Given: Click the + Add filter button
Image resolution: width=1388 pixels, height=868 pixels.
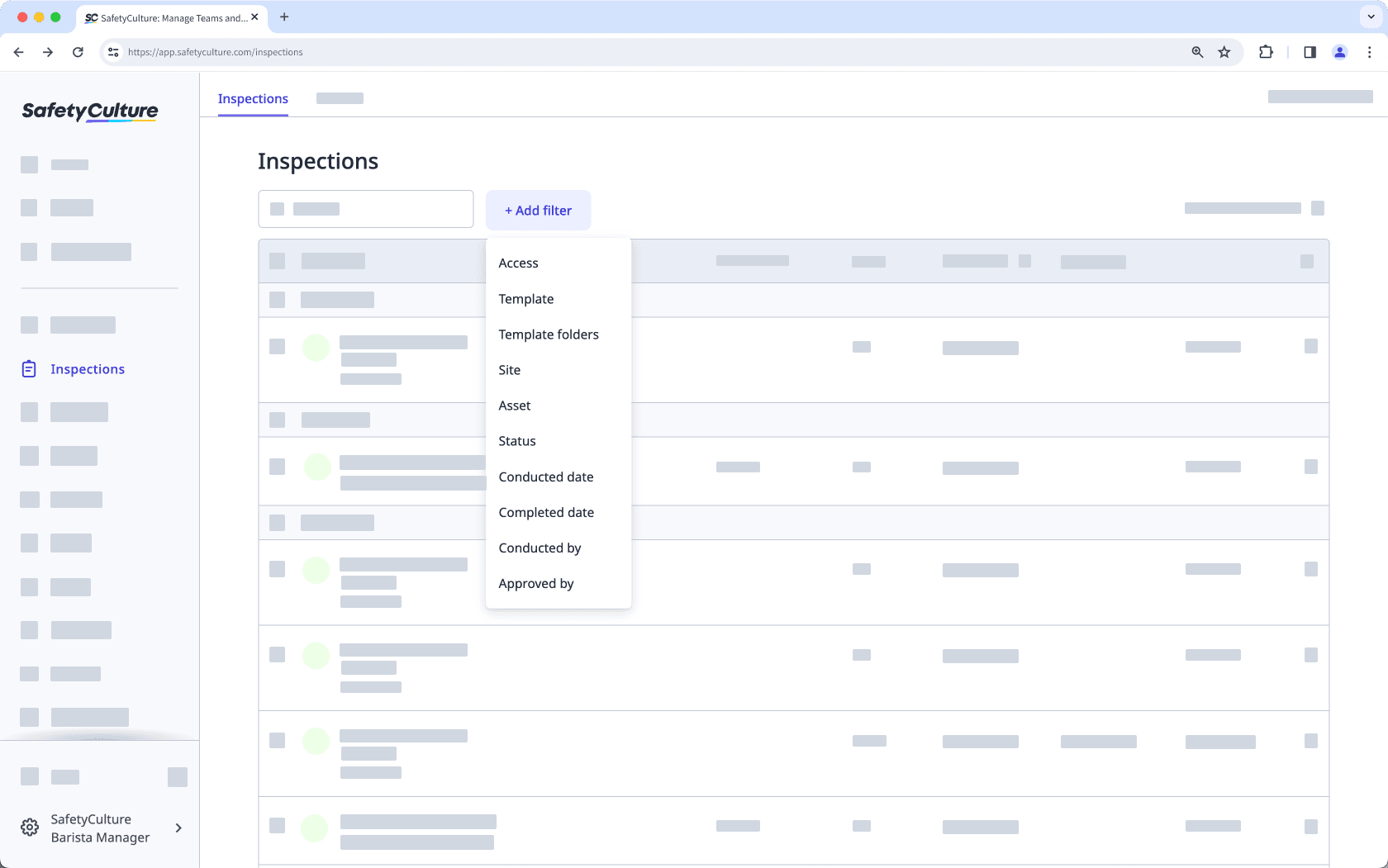Looking at the screenshot, I should point(538,210).
